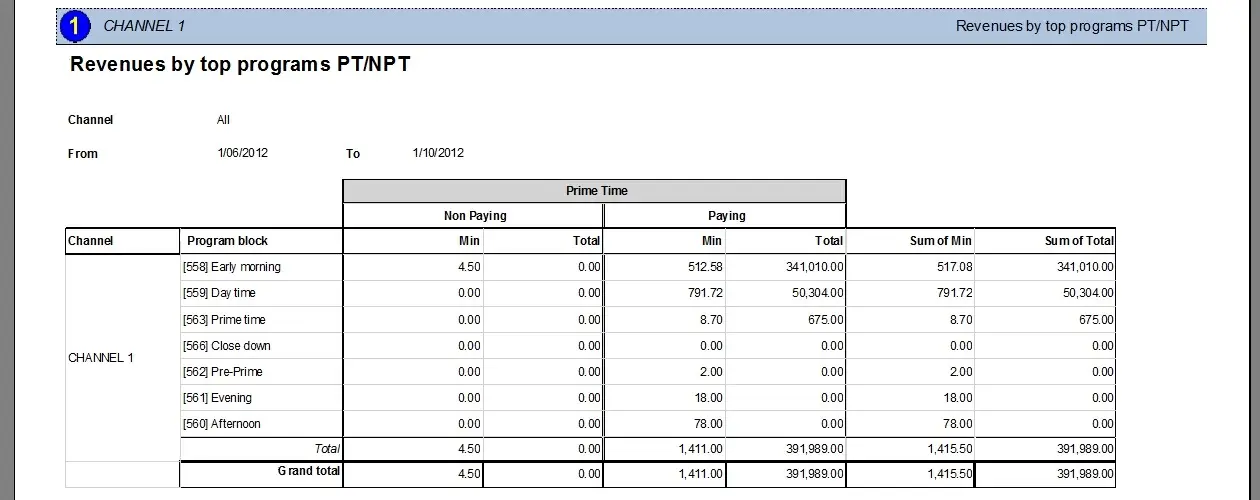The width and height of the screenshot is (1260, 500).
Task: Click the blue circle number 1 icon
Action: click(x=76, y=26)
